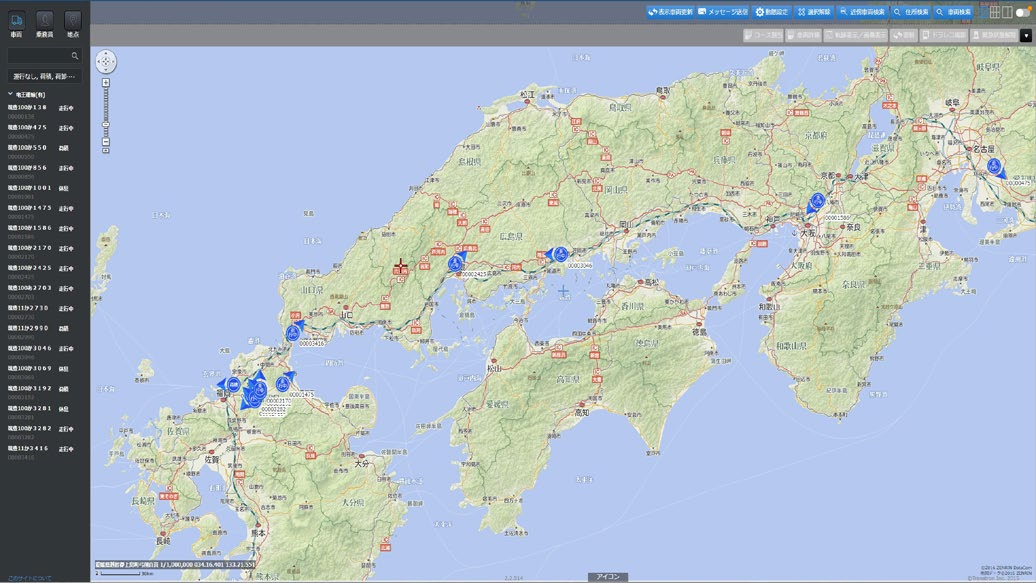This screenshot has width=1036, height=583.
Task: Zoom in with the map plus button
Action: [106, 83]
